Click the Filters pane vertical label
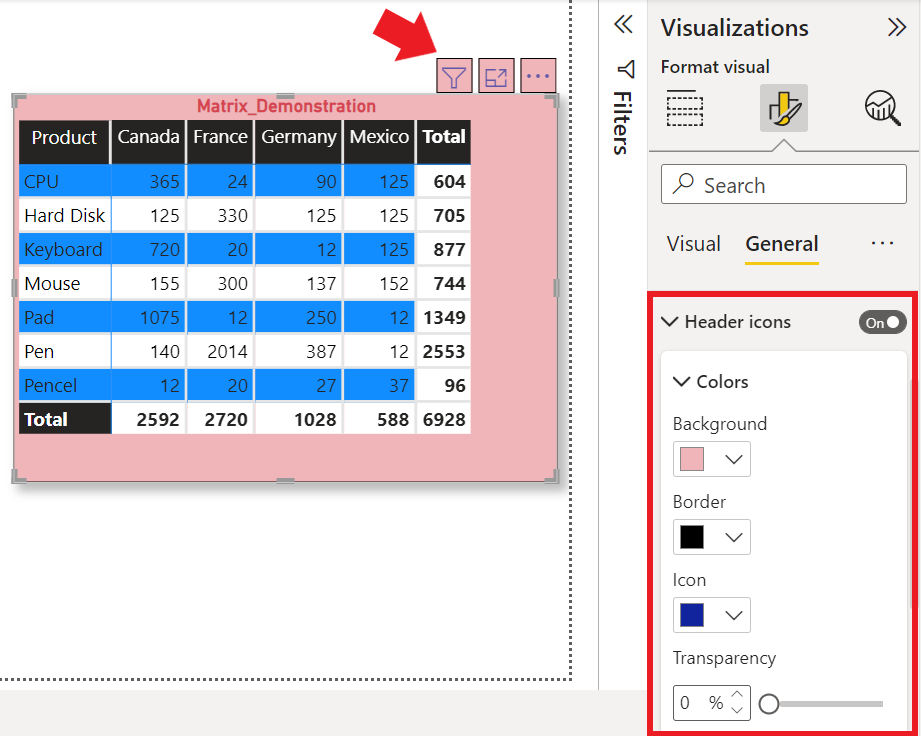921x736 pixels. (623, 123)
